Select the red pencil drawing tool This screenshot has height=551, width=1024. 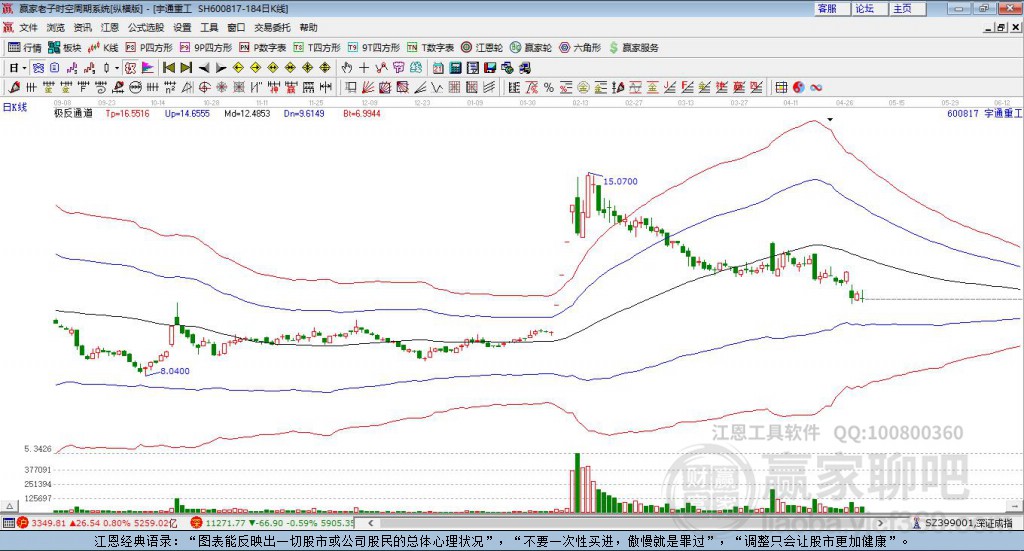[x=14, y=87]
